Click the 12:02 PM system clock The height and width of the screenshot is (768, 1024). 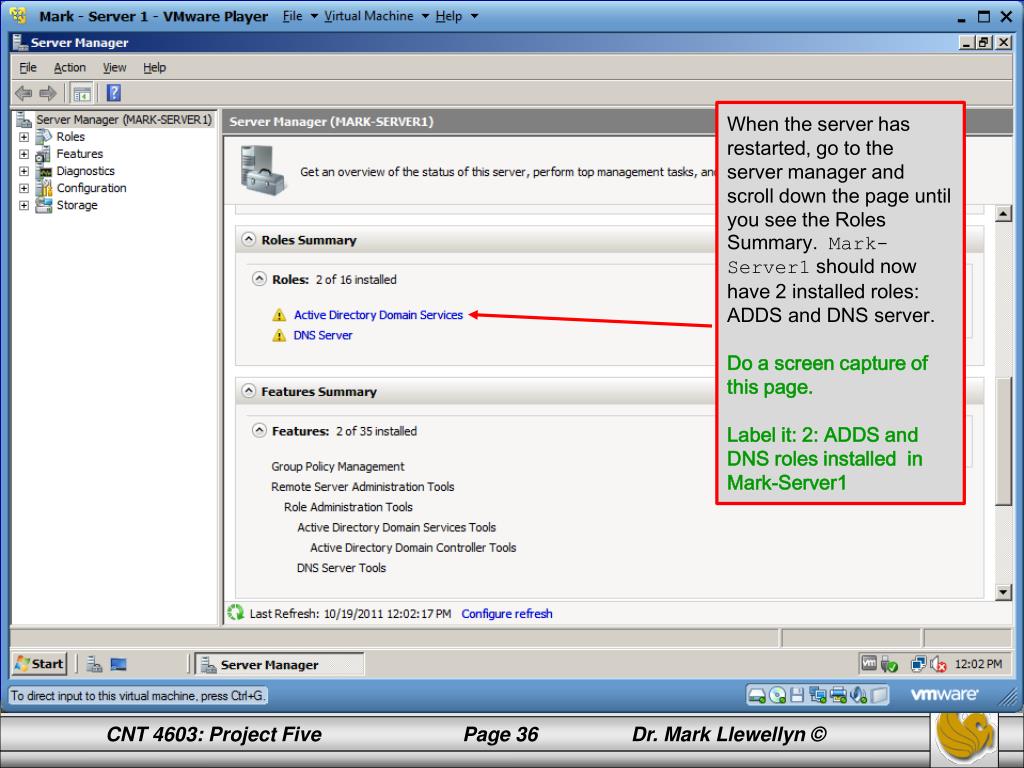coord(978,664)
